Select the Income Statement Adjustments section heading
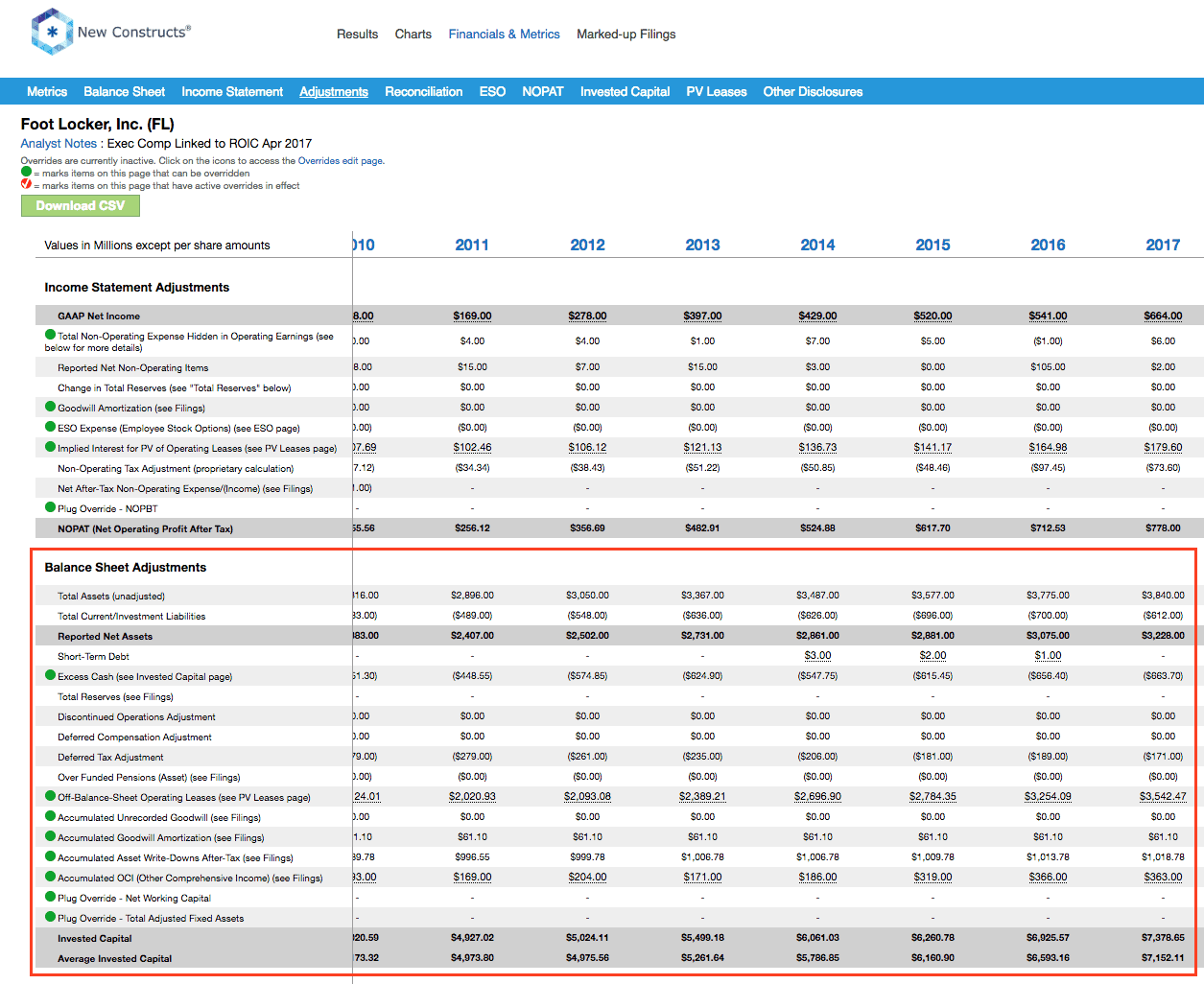This screenshot has width=1204, height=984. (x=137, y=287)
